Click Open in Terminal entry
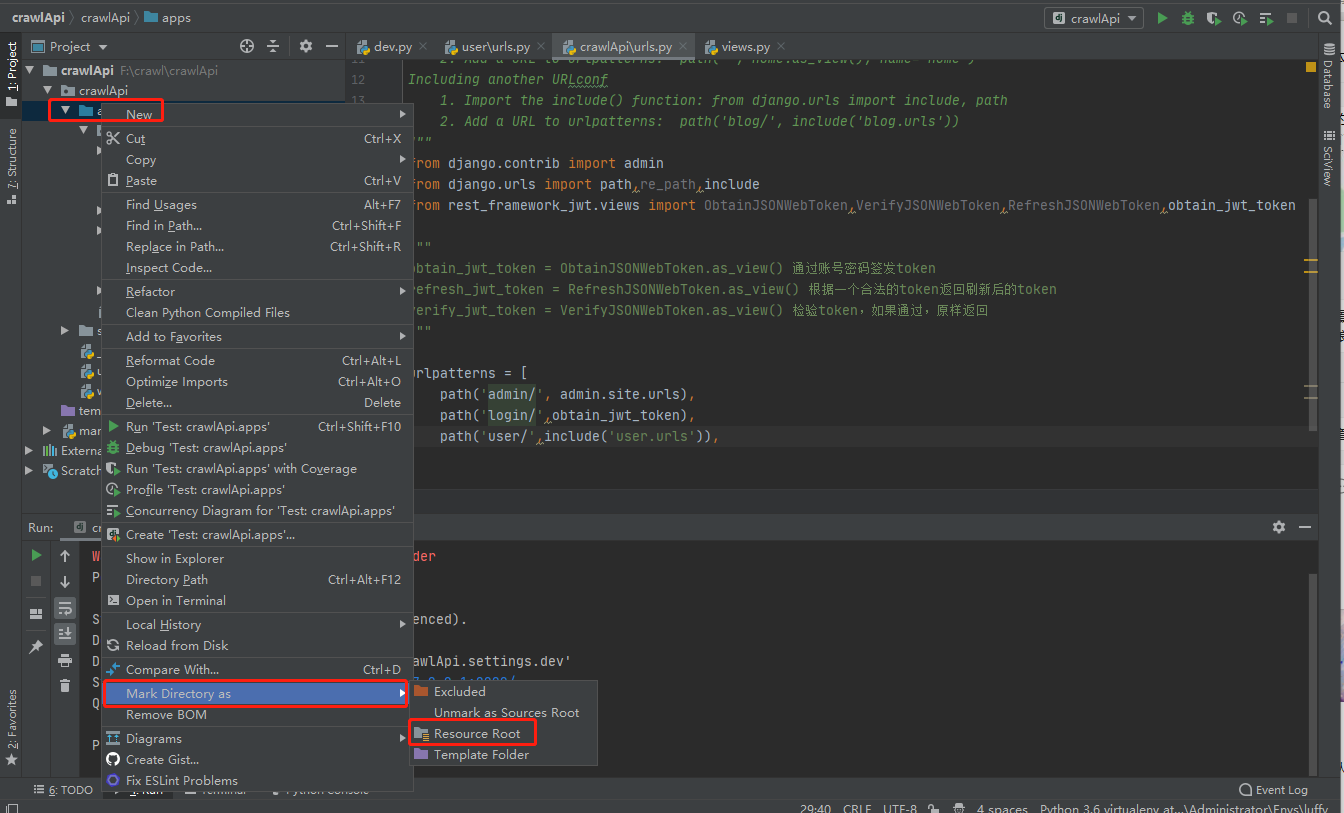Image resolution: width=1344 pixels, height=813 pixels. click(257, 600)
